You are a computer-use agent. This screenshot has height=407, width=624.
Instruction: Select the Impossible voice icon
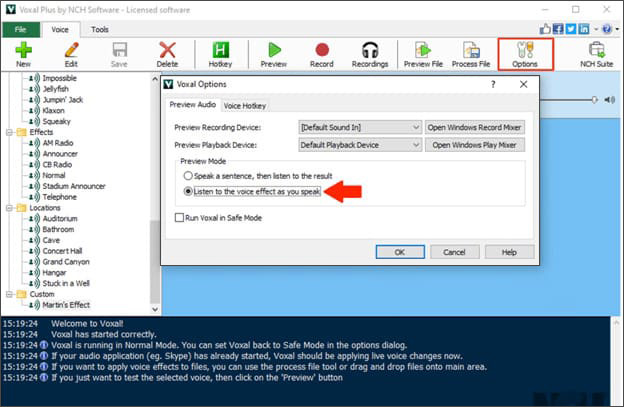click(35, 78)
